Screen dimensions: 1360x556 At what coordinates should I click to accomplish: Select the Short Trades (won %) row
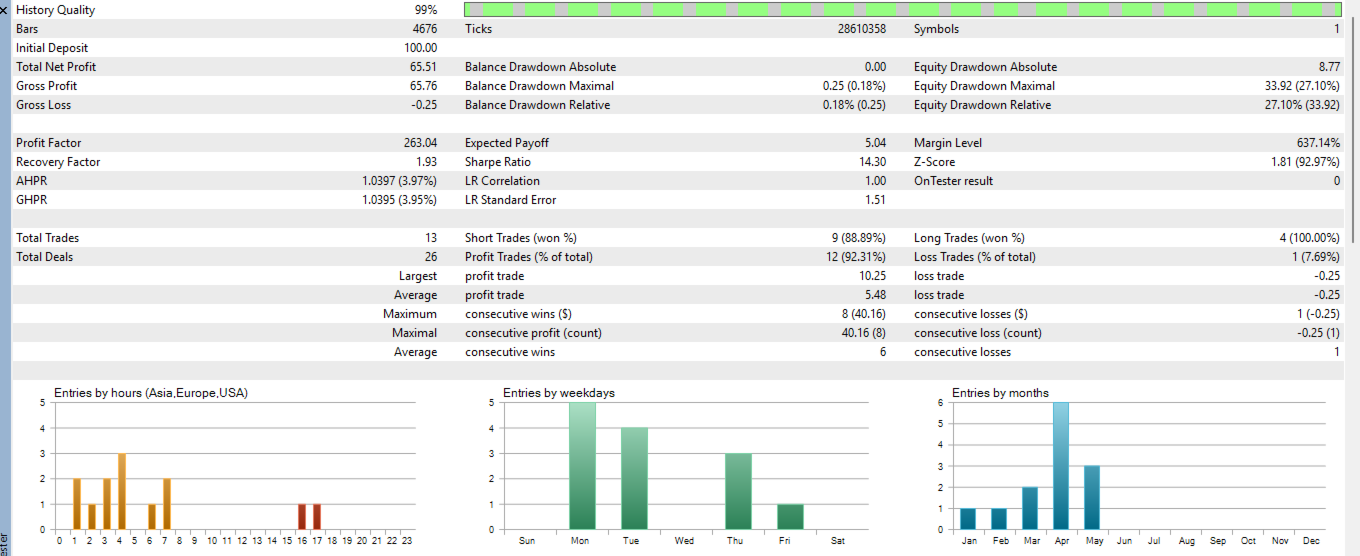tap(677, 238)
